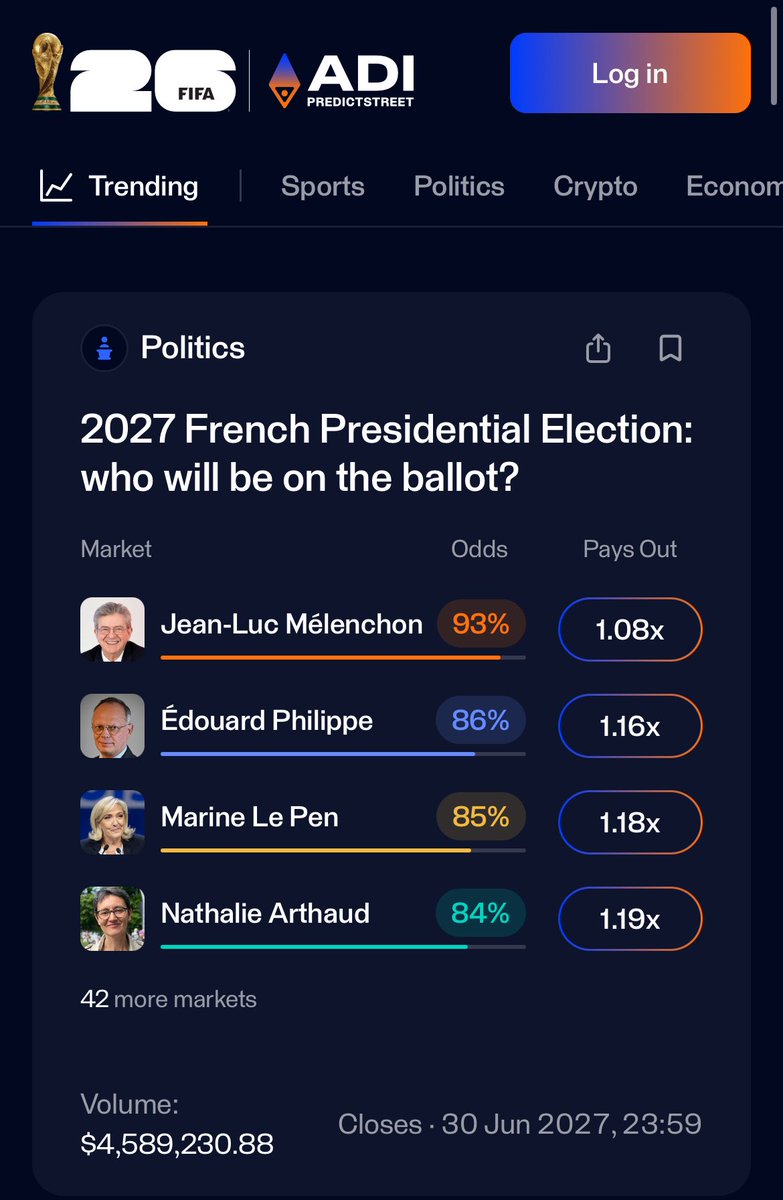This screenshot has height=1200, width=783.
Task: Open Jean-Luc Mélenchon's photo thumbnail
Action: point(112,630)
